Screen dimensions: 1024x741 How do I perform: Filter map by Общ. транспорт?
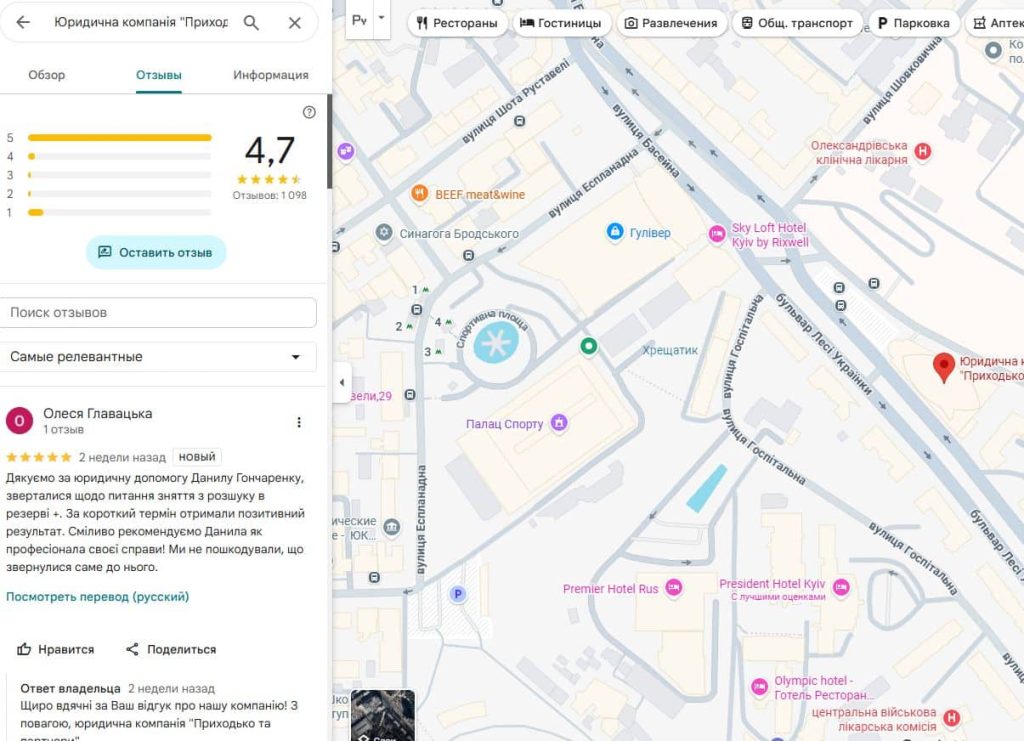[x=797, y=23]
